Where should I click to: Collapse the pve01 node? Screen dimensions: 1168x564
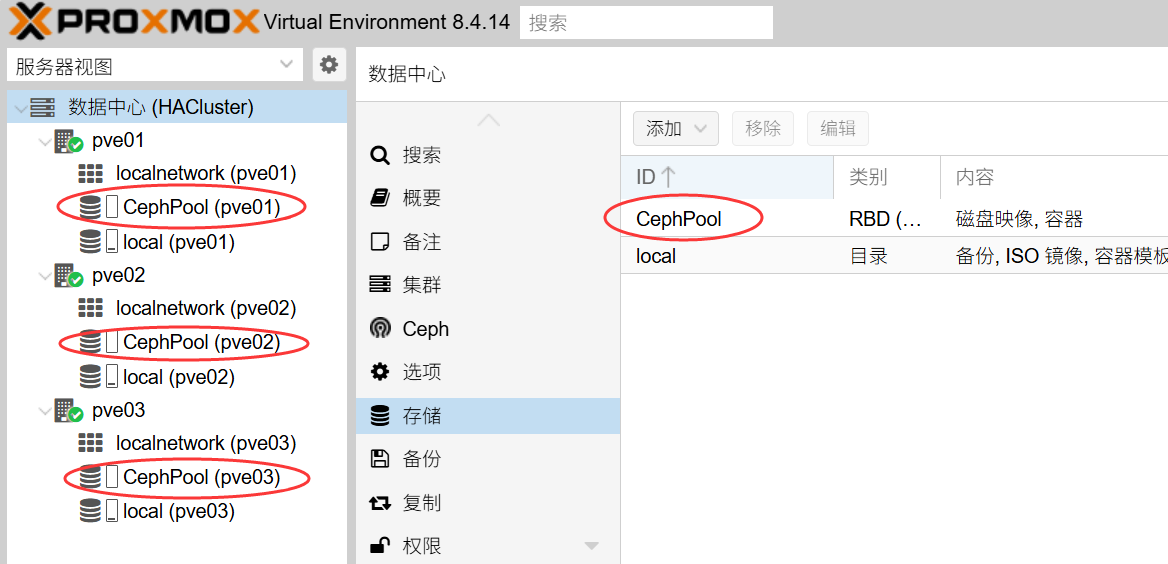[x=46, y=142]
